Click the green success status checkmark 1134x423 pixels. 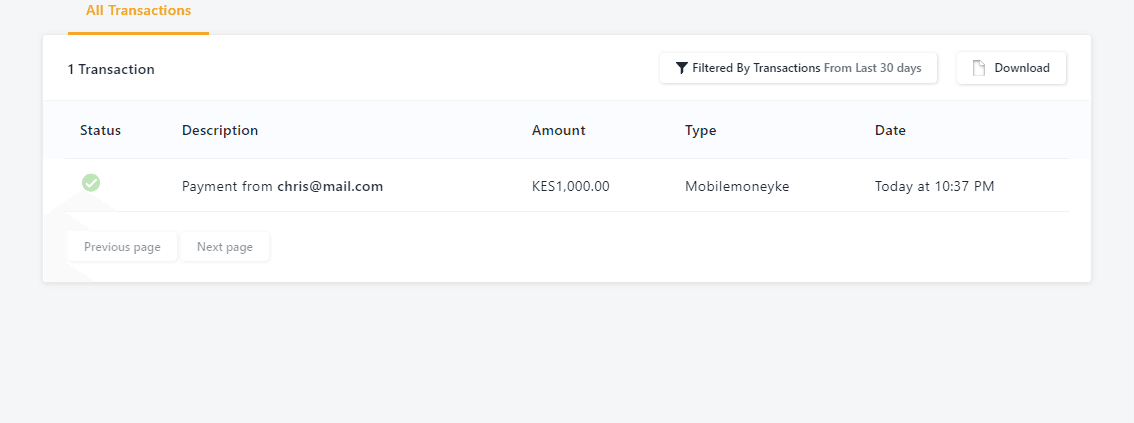coord(91,183)
